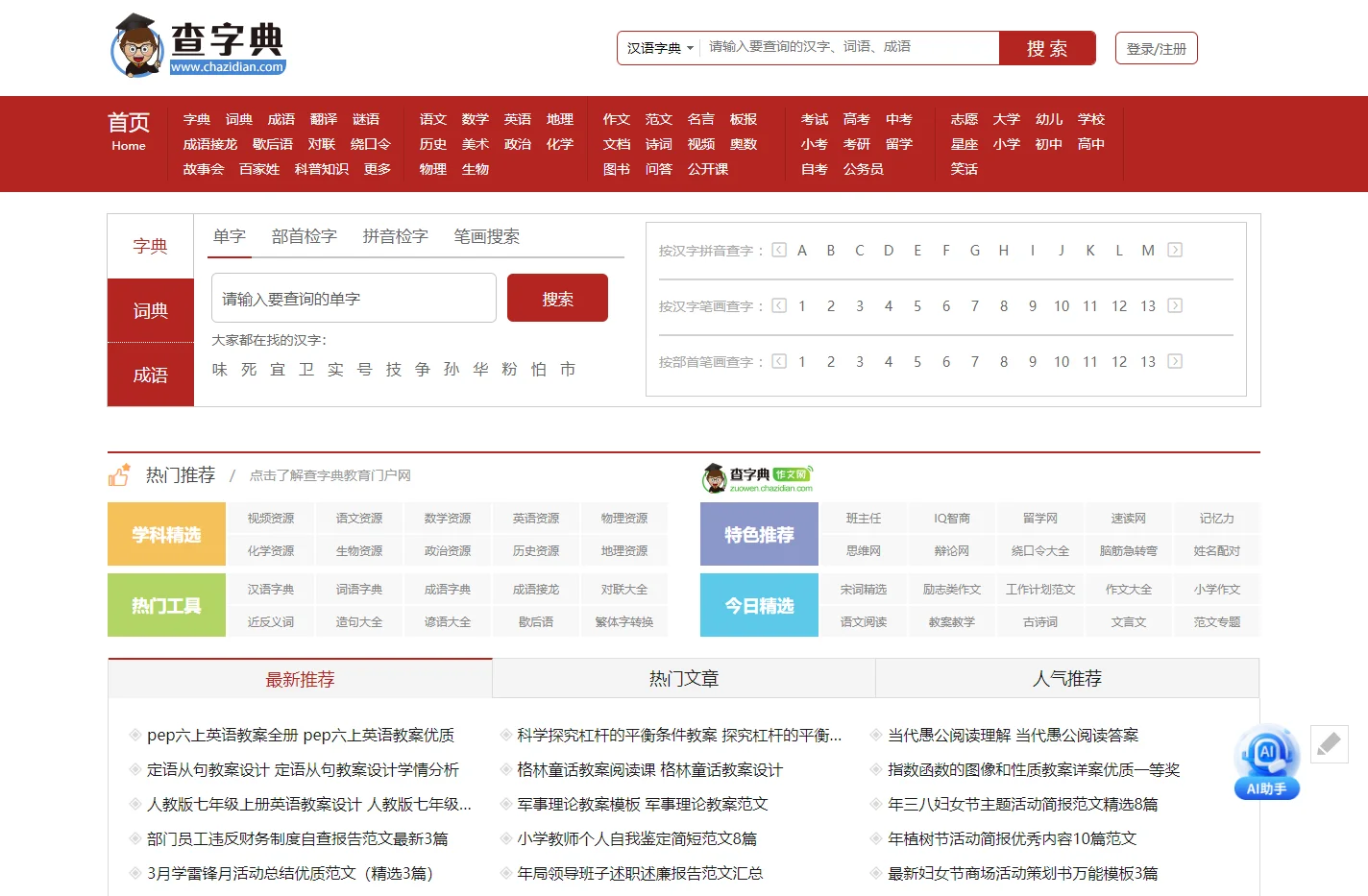
Task: Click the popular character 粉
Action: (509, 369)
